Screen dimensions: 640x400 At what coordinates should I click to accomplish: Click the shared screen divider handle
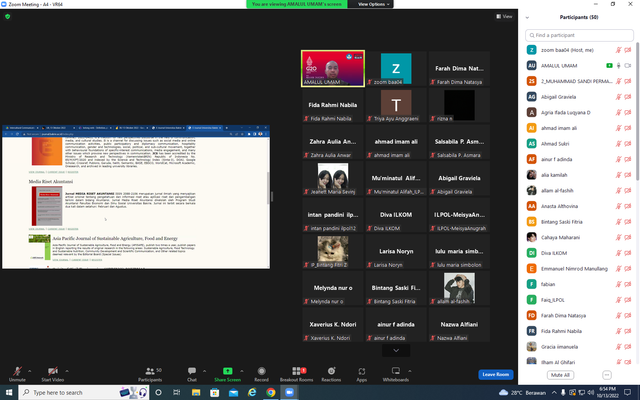pos(272,197)
